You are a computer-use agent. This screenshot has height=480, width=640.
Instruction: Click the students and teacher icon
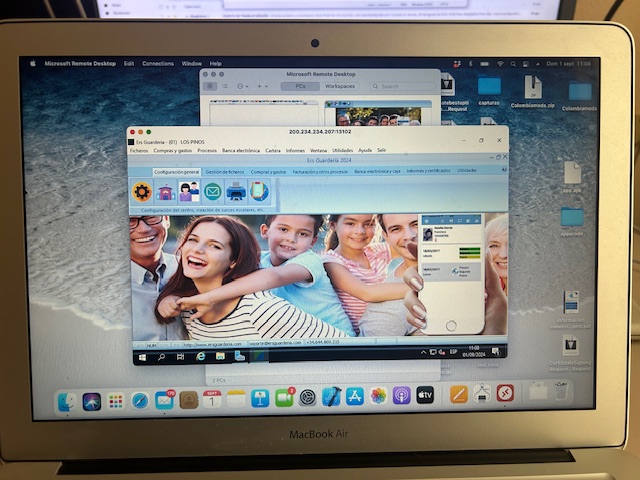[x=188, y=191]
